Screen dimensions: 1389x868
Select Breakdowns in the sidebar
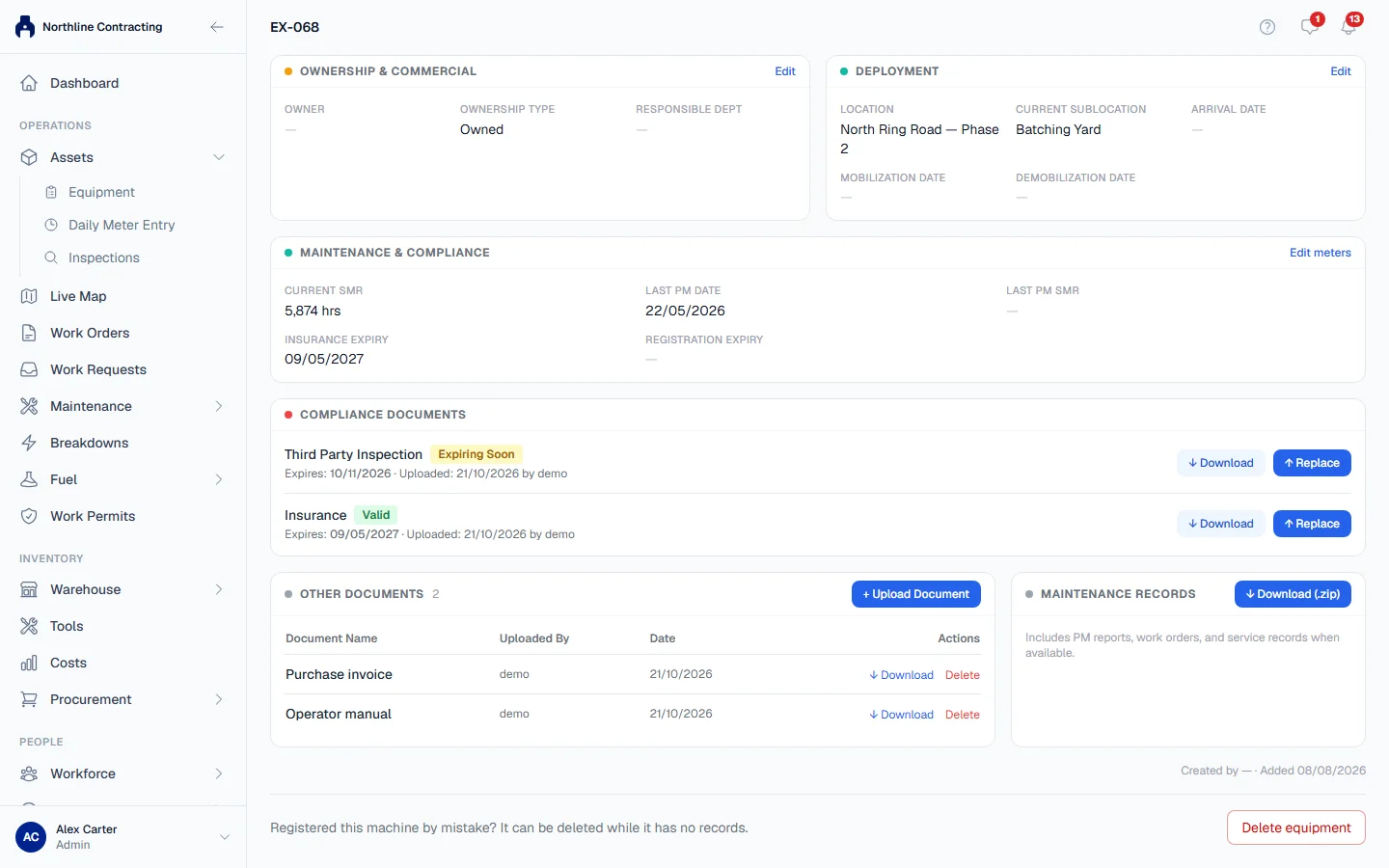pyautogui.click(x=123, y=443)
